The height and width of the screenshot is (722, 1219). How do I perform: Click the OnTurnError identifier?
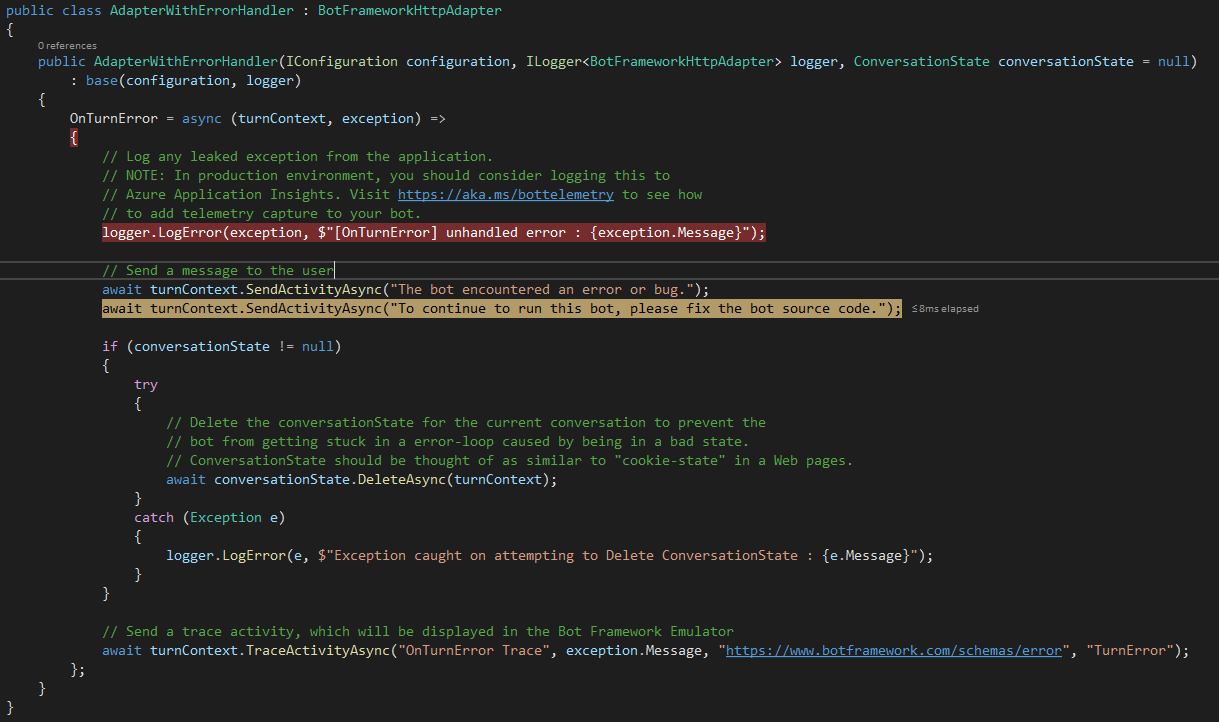coord(114,118)
